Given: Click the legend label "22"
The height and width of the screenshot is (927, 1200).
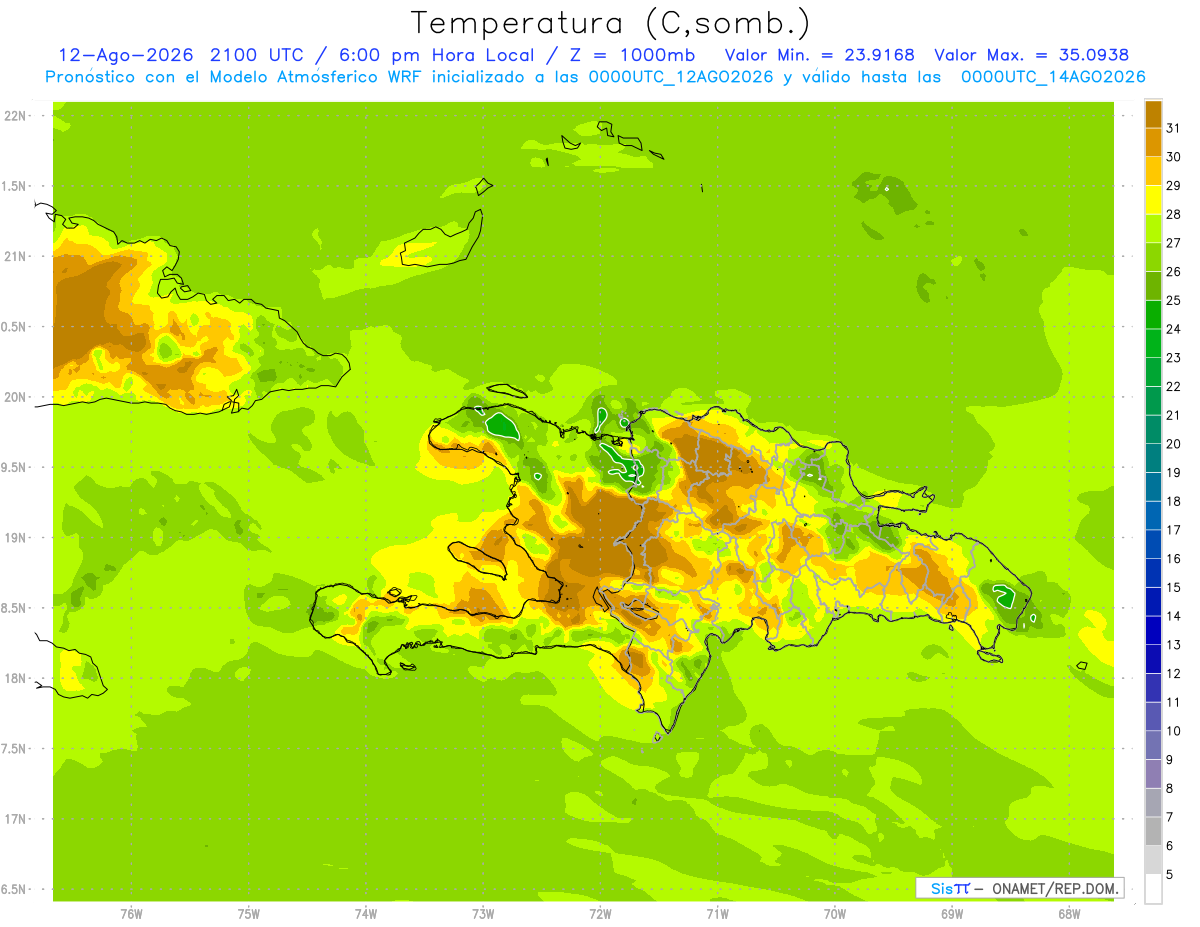Looking at the screenshot, I should click(1174, 386).
